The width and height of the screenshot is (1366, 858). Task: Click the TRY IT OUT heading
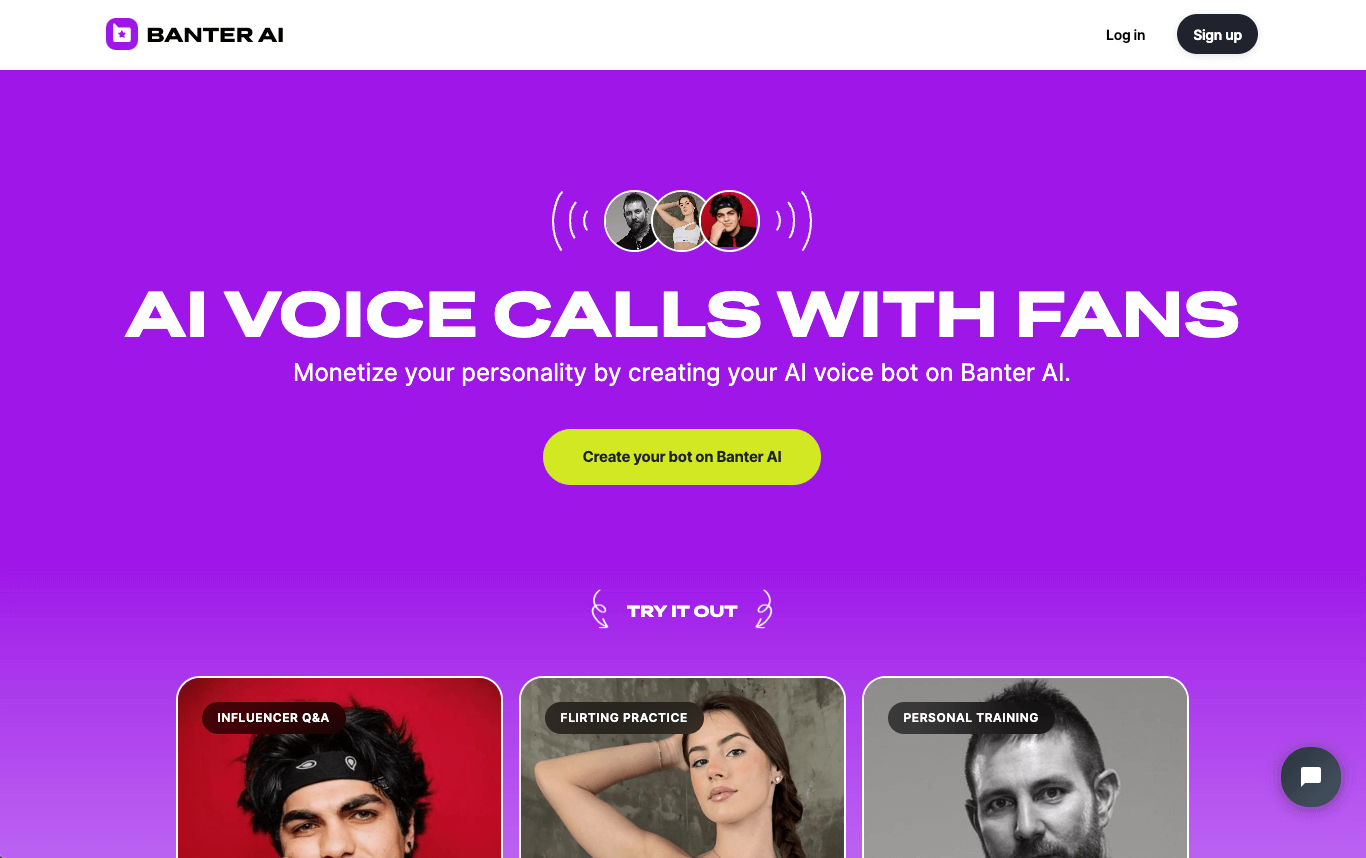(682, 611)
